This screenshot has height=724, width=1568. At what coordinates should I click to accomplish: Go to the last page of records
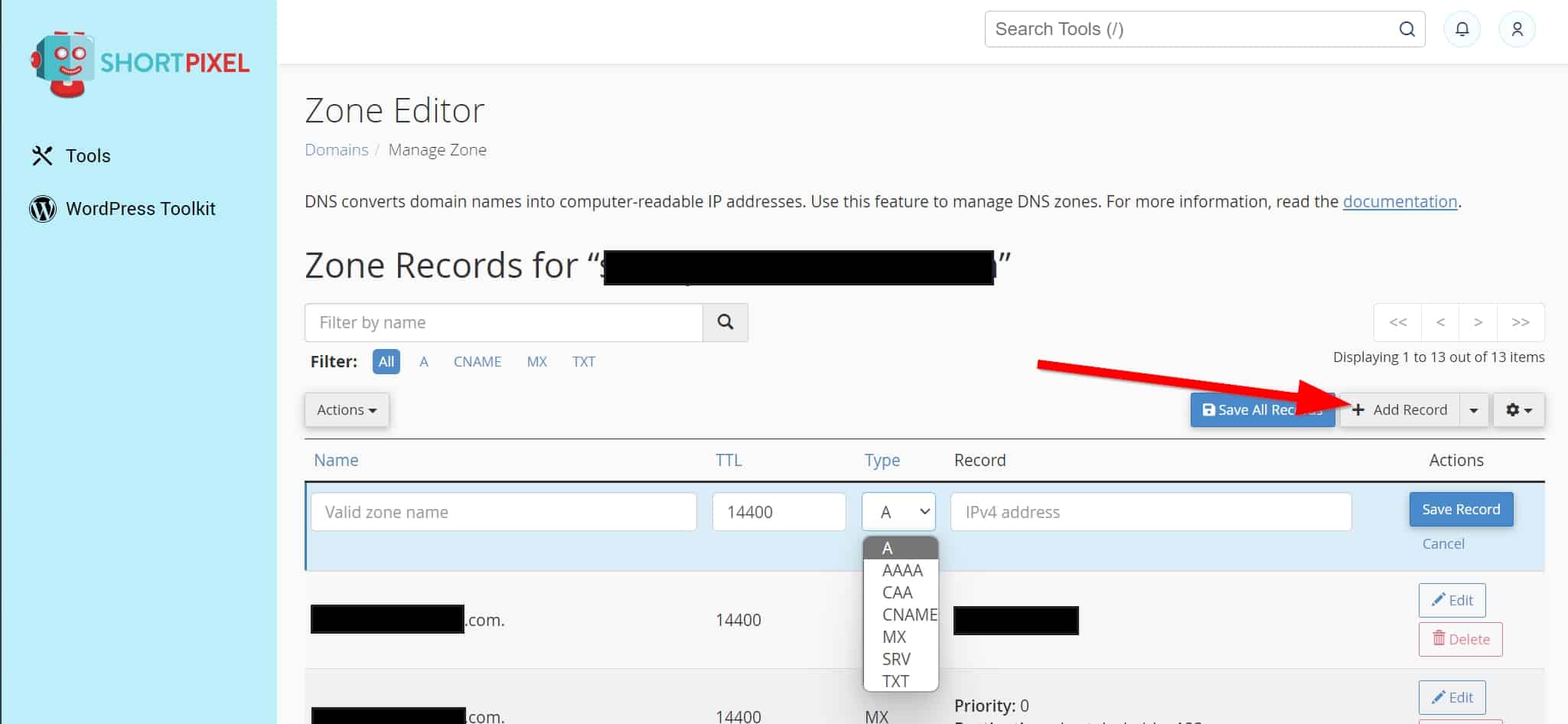pos(1520,322)
